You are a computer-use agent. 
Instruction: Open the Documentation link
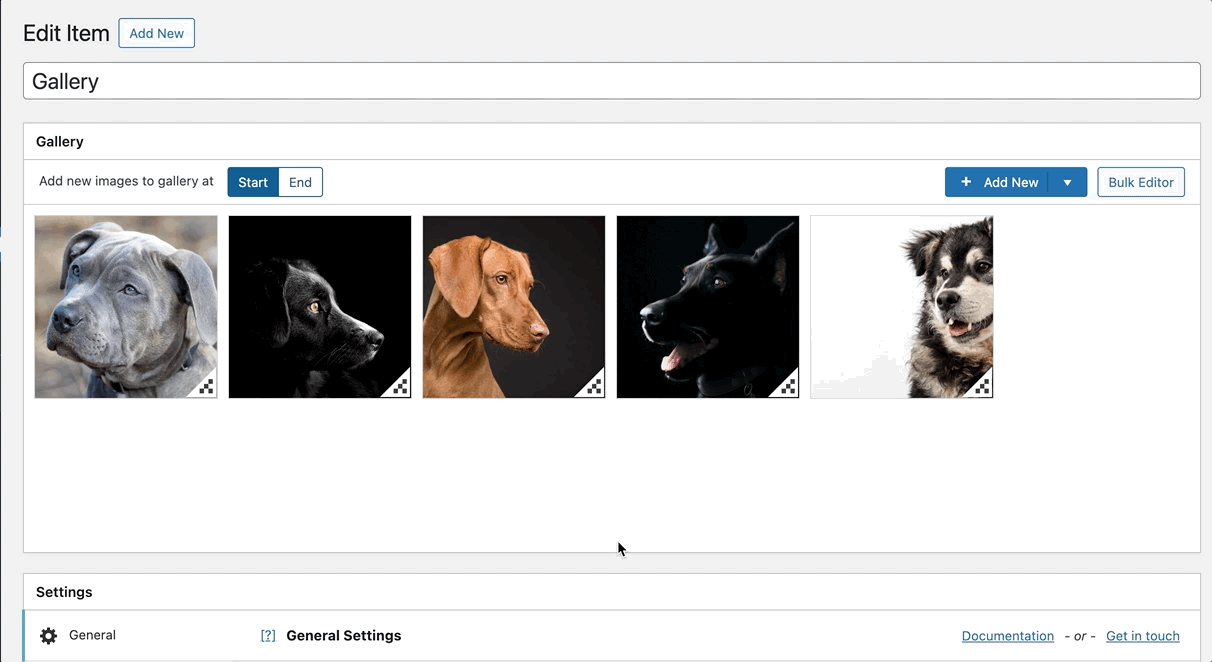[1007, 636]
